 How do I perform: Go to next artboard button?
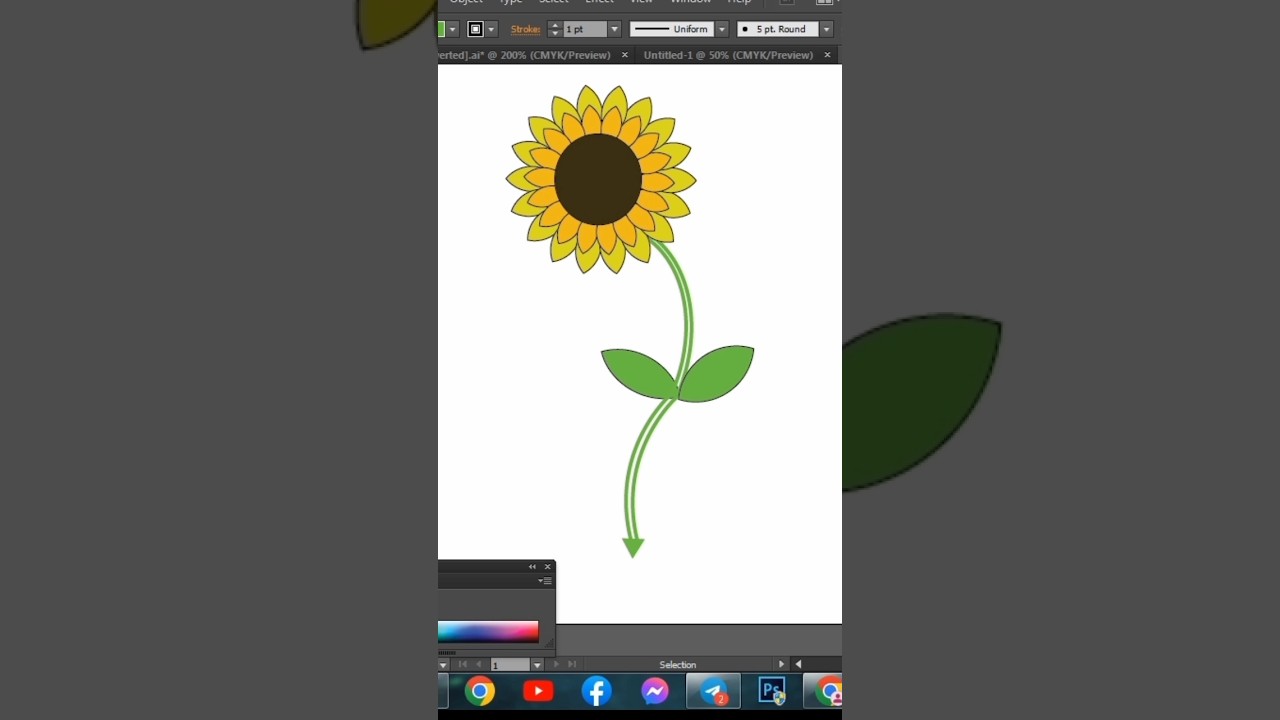coord(556,664)
